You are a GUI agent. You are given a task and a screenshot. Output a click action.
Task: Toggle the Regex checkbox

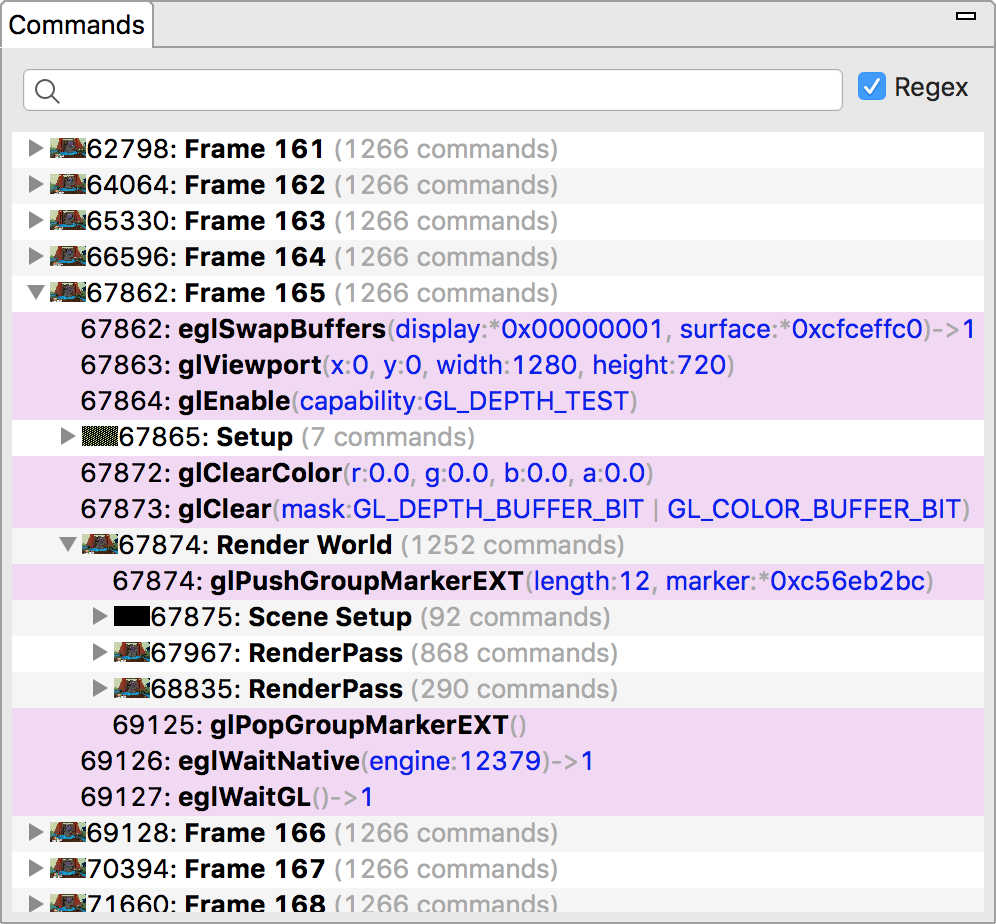[x=872, y=86]
